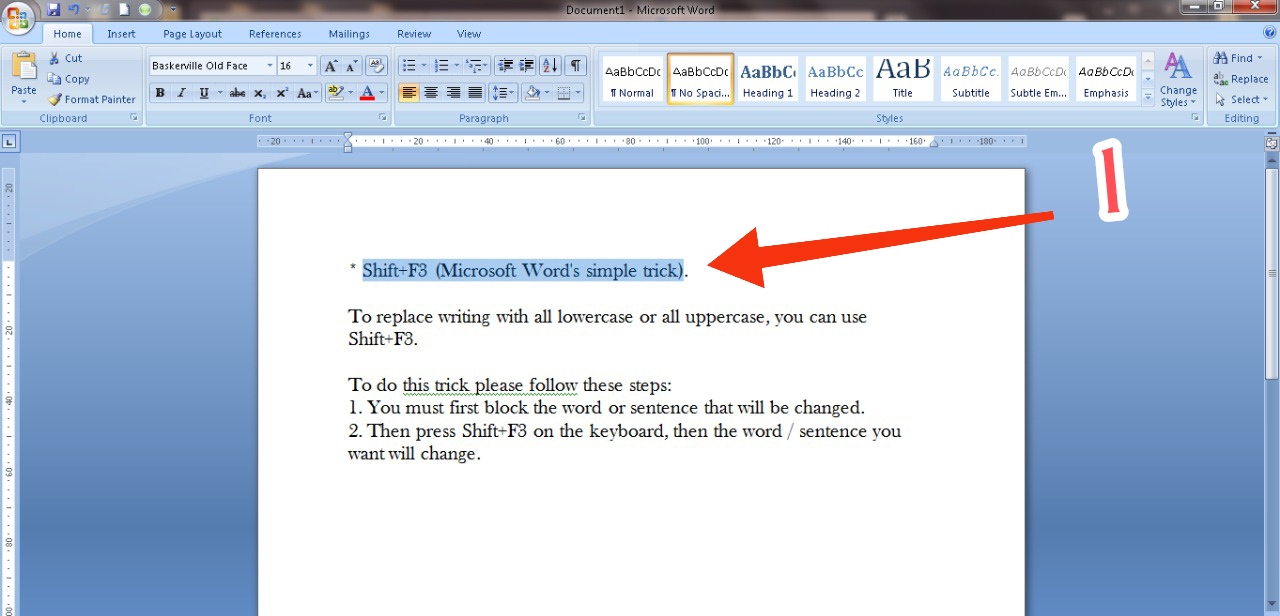1280x616 pixels.
Task: Open the Change Case Aa menu
Action: (307, 93)
